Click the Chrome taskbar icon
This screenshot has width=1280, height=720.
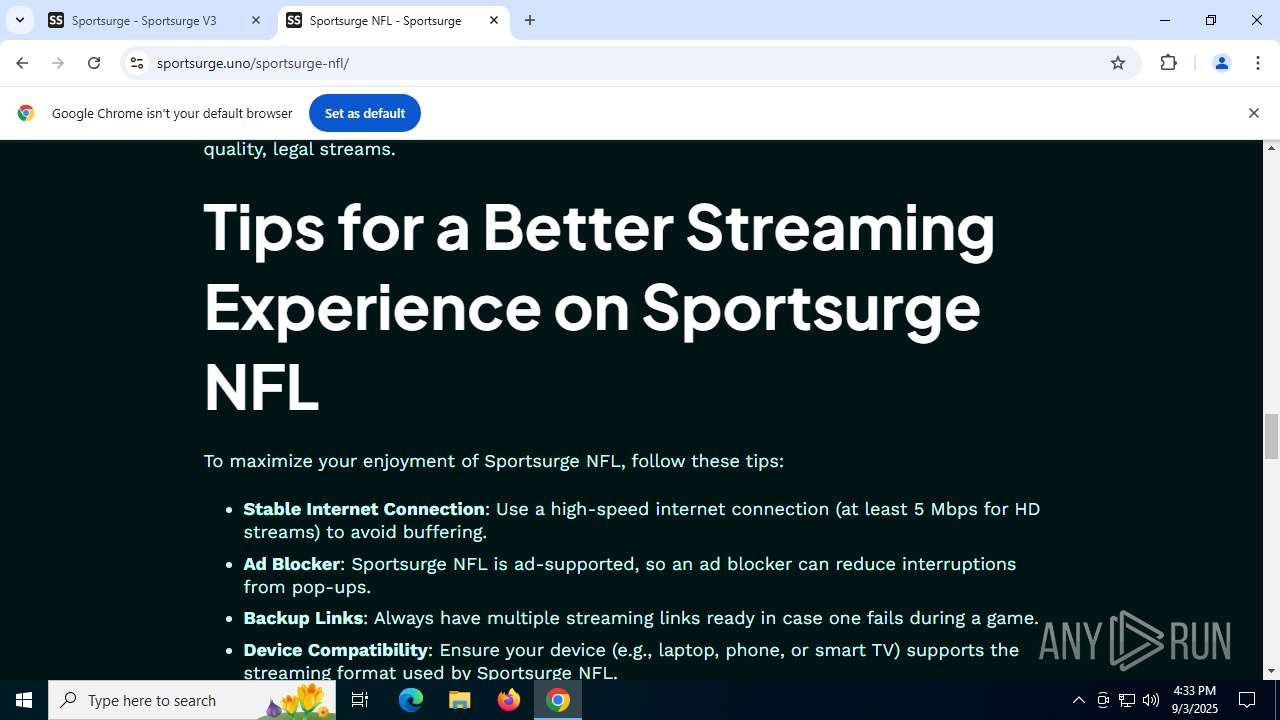tap(558, 700)
